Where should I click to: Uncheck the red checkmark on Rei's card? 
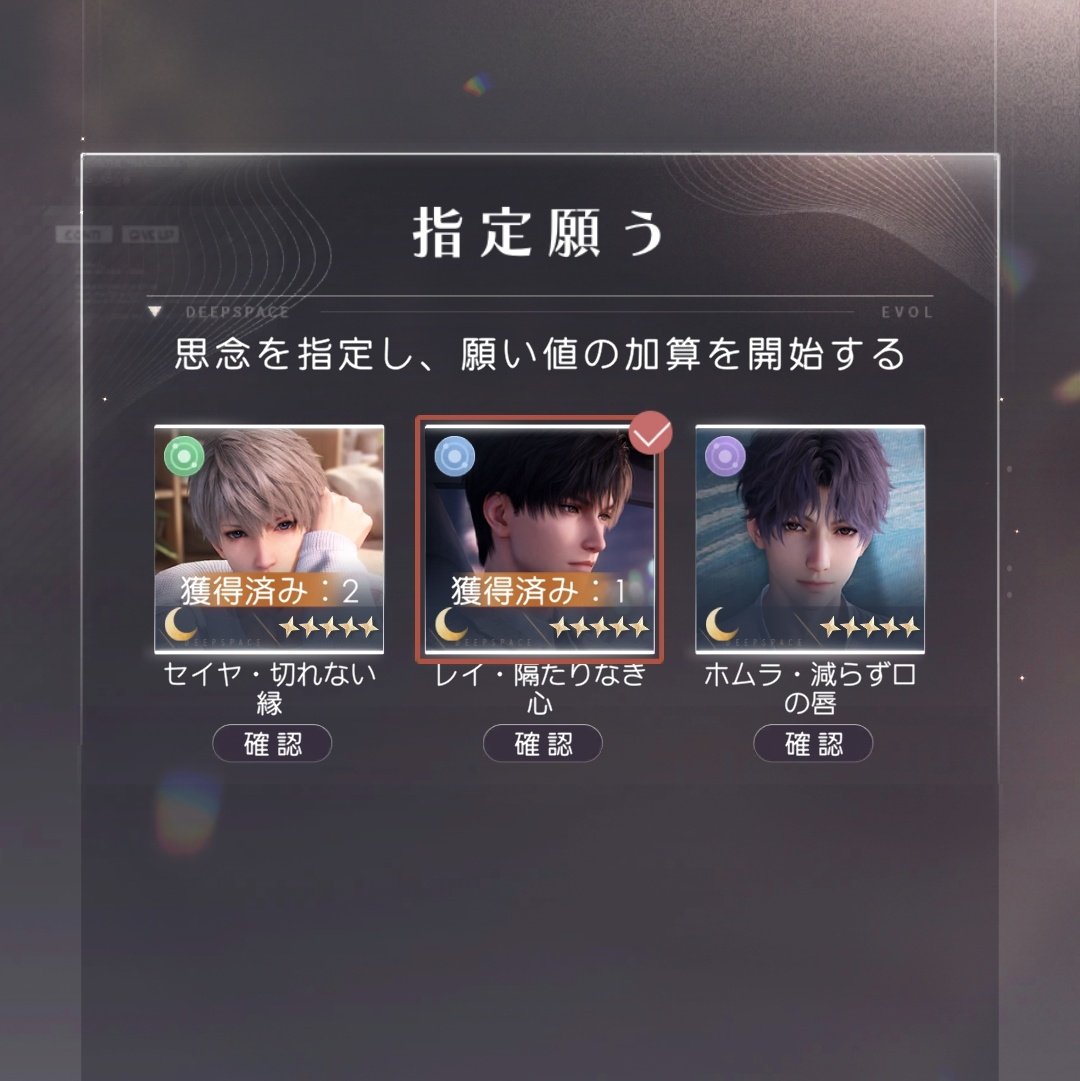(x=651, y=433)
